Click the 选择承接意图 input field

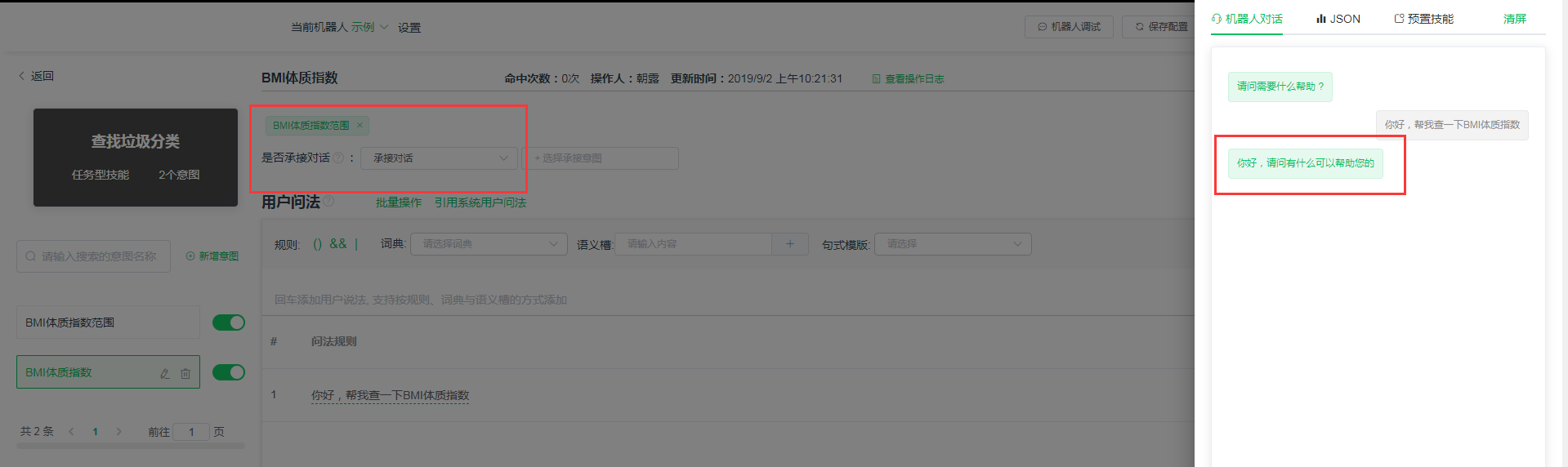[x=602, y=158]
